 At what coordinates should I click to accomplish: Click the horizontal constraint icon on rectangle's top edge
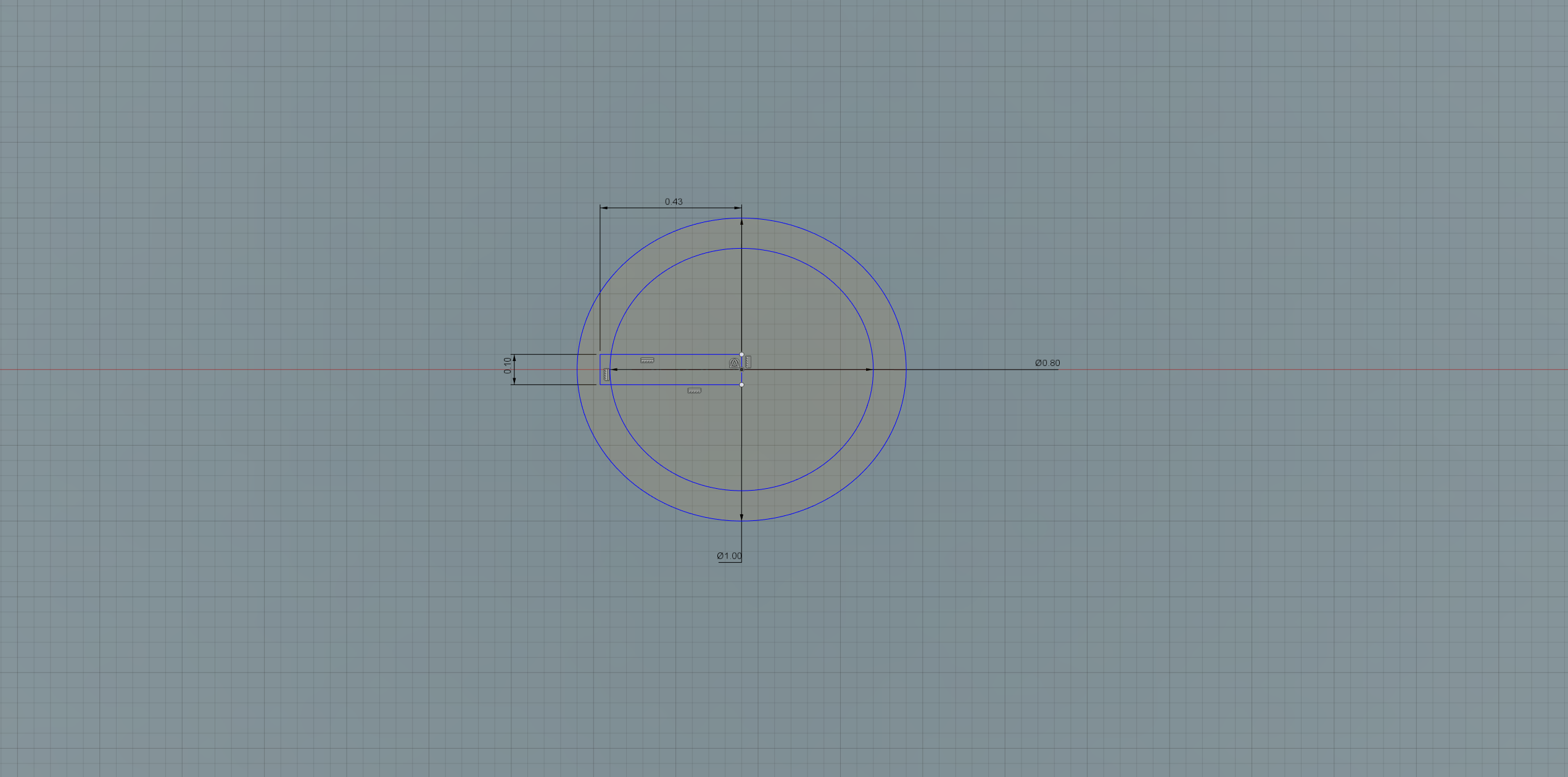647,360
